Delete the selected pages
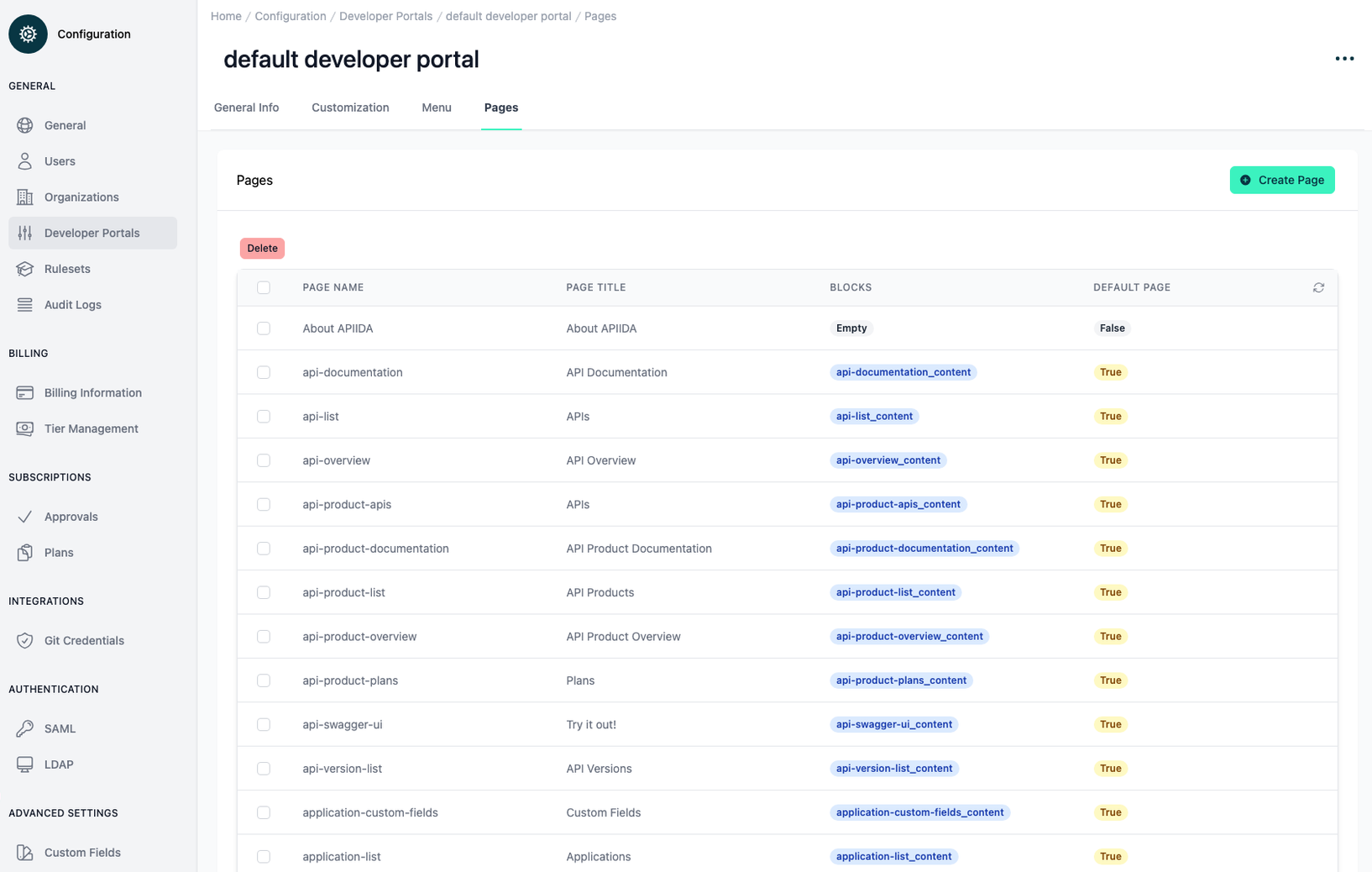The image size is (1372, 872). (262, 248)
